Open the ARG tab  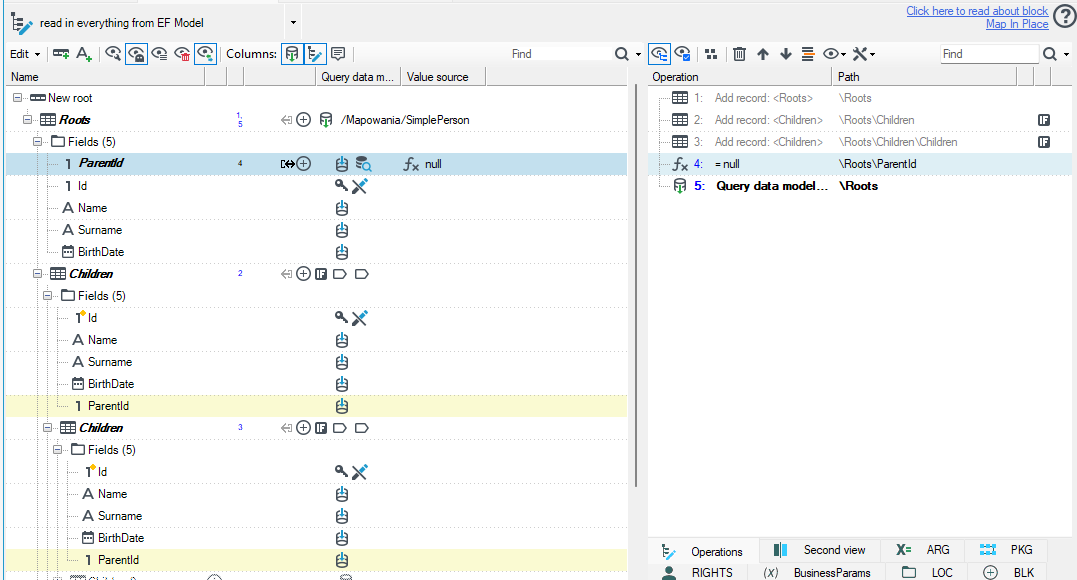922,550
